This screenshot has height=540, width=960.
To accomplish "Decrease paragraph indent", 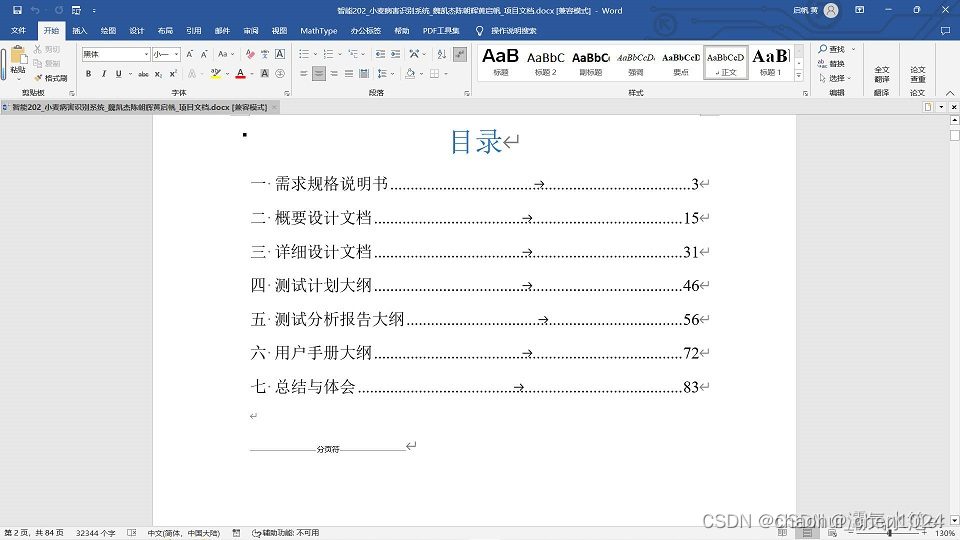I will pyautogui.click(x=380, y=54).
